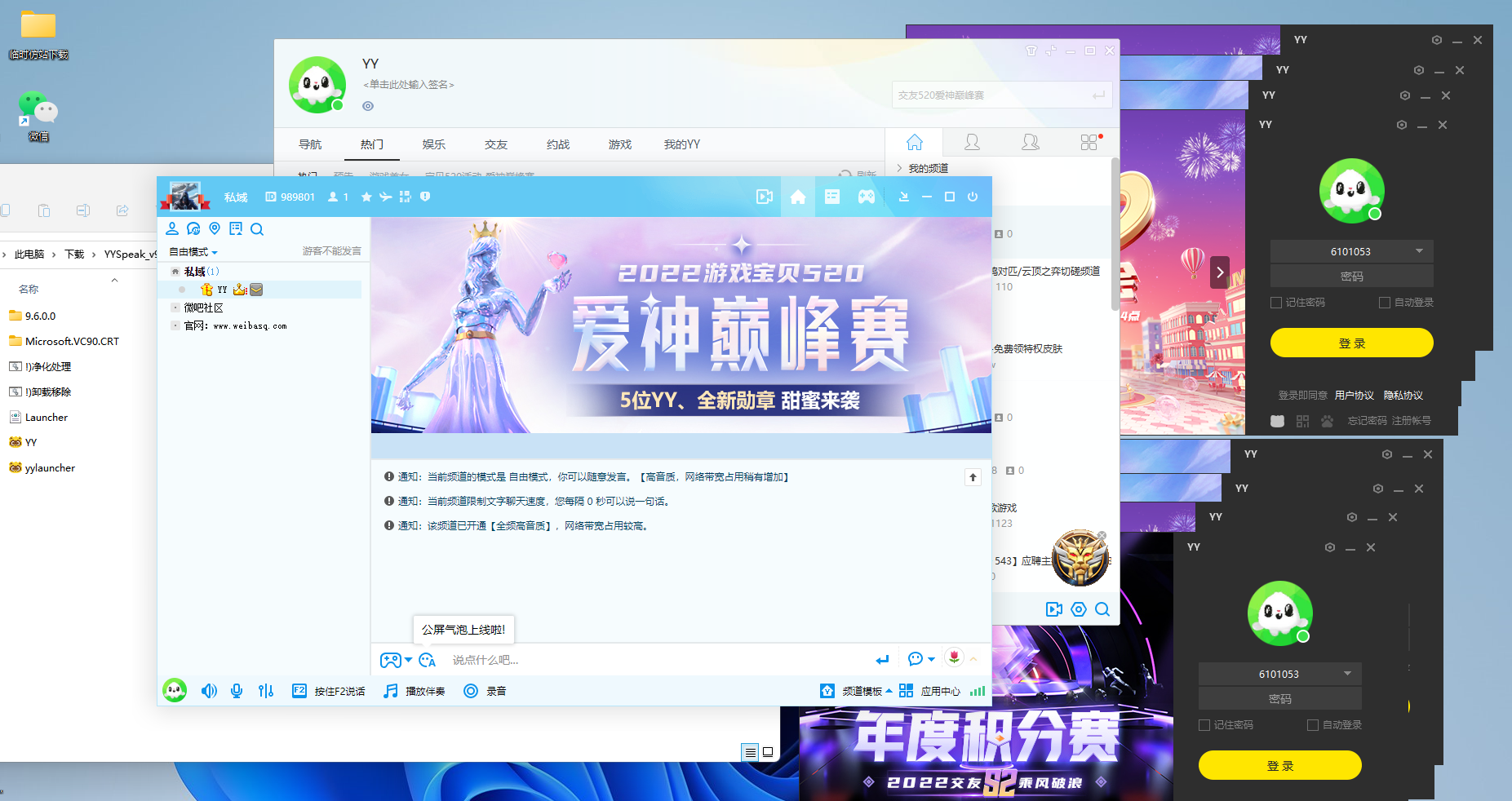Image resolution: width=1512 pixels, height=801 pixels.
Task: Open the bulletin board icon above channel tree
Action: [236, 228]
